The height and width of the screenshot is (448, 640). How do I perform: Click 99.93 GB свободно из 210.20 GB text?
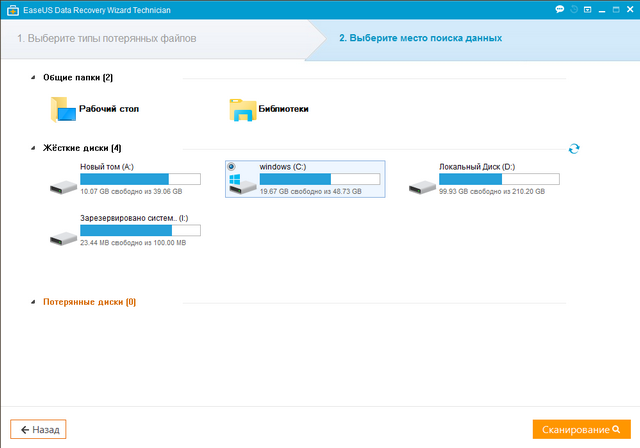click(492, 191)
